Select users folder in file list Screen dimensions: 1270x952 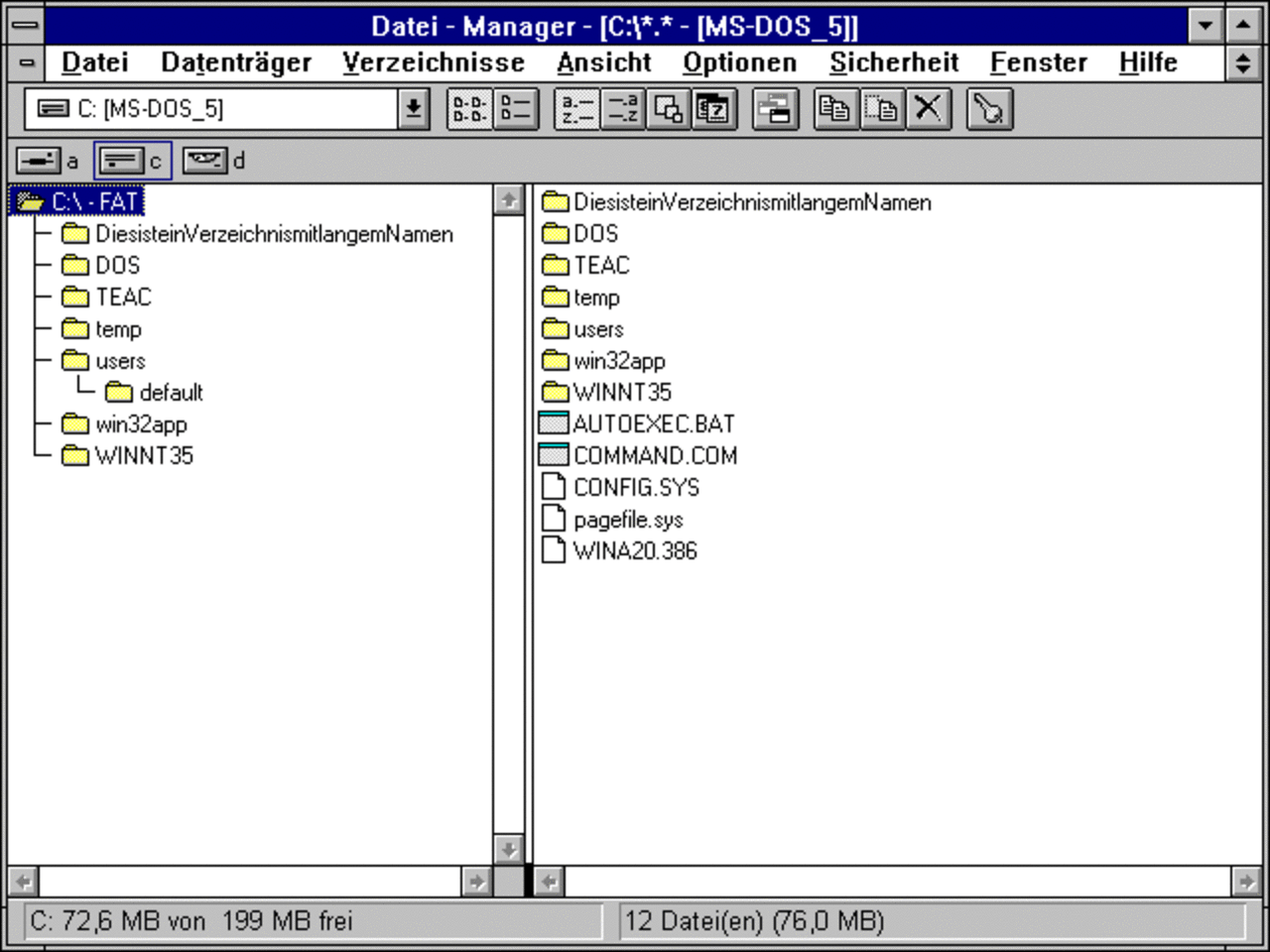598,329
